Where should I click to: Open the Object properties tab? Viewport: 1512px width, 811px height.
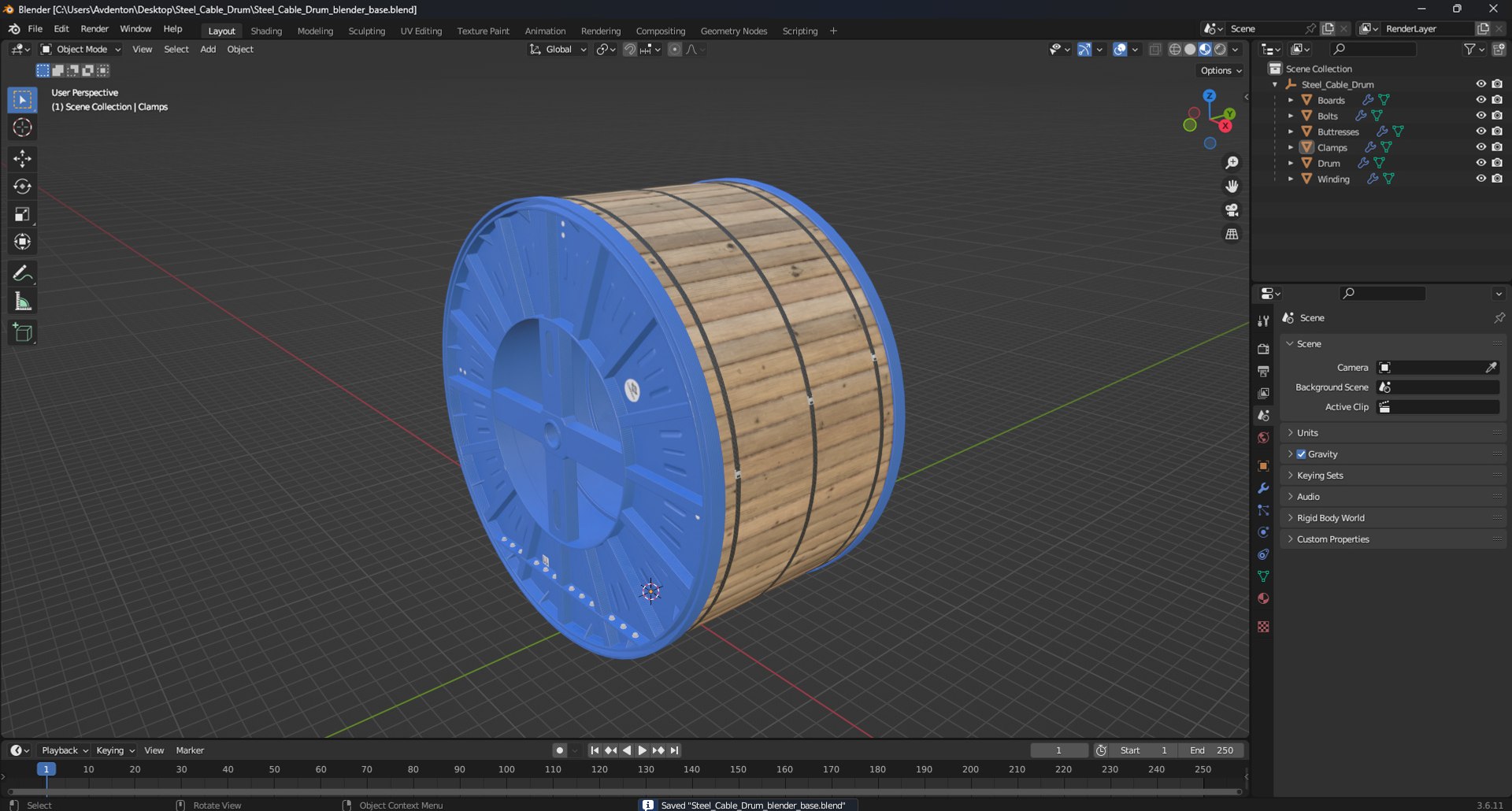pos(1263,466)
